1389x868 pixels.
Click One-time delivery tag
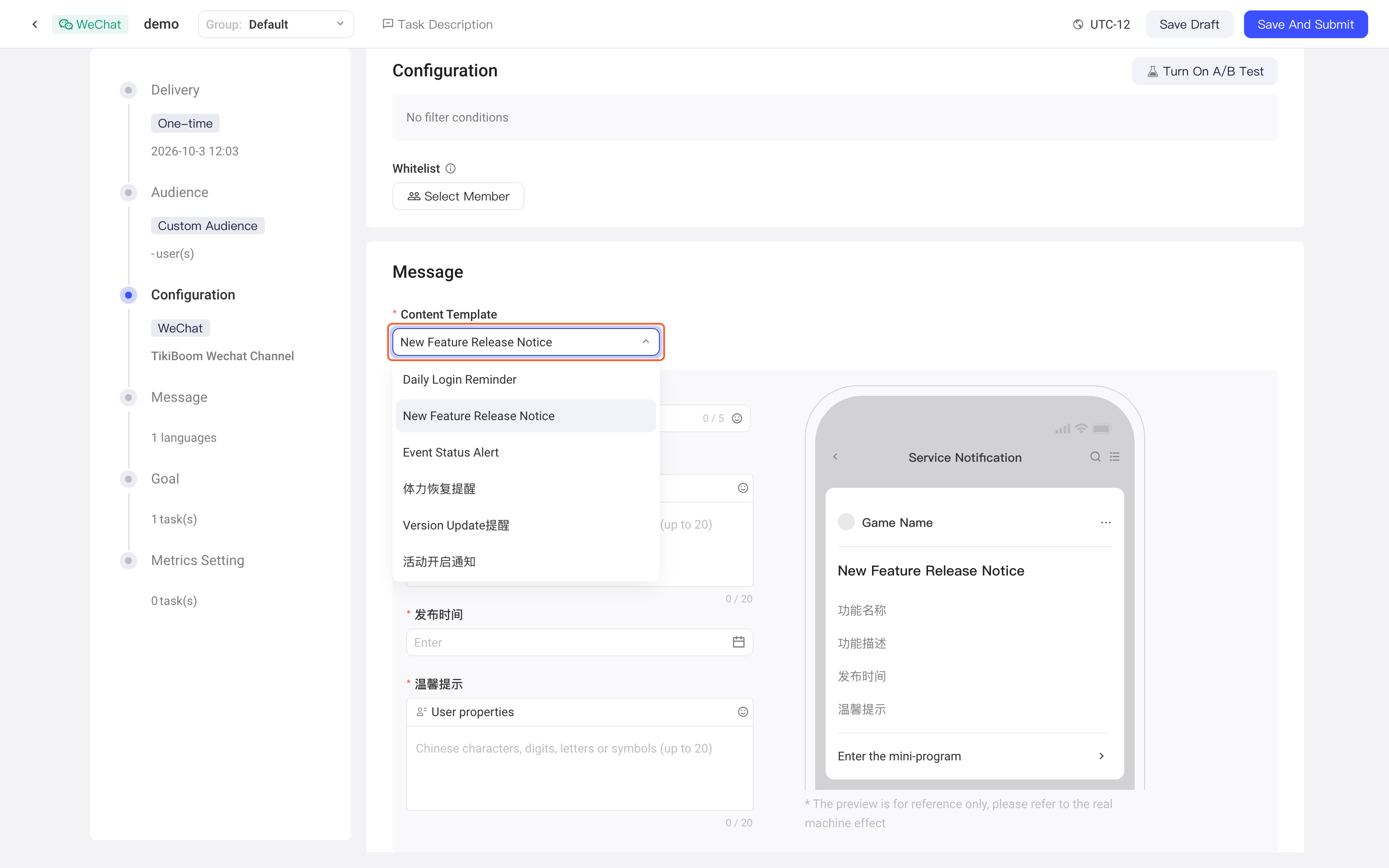pos(185,123)
